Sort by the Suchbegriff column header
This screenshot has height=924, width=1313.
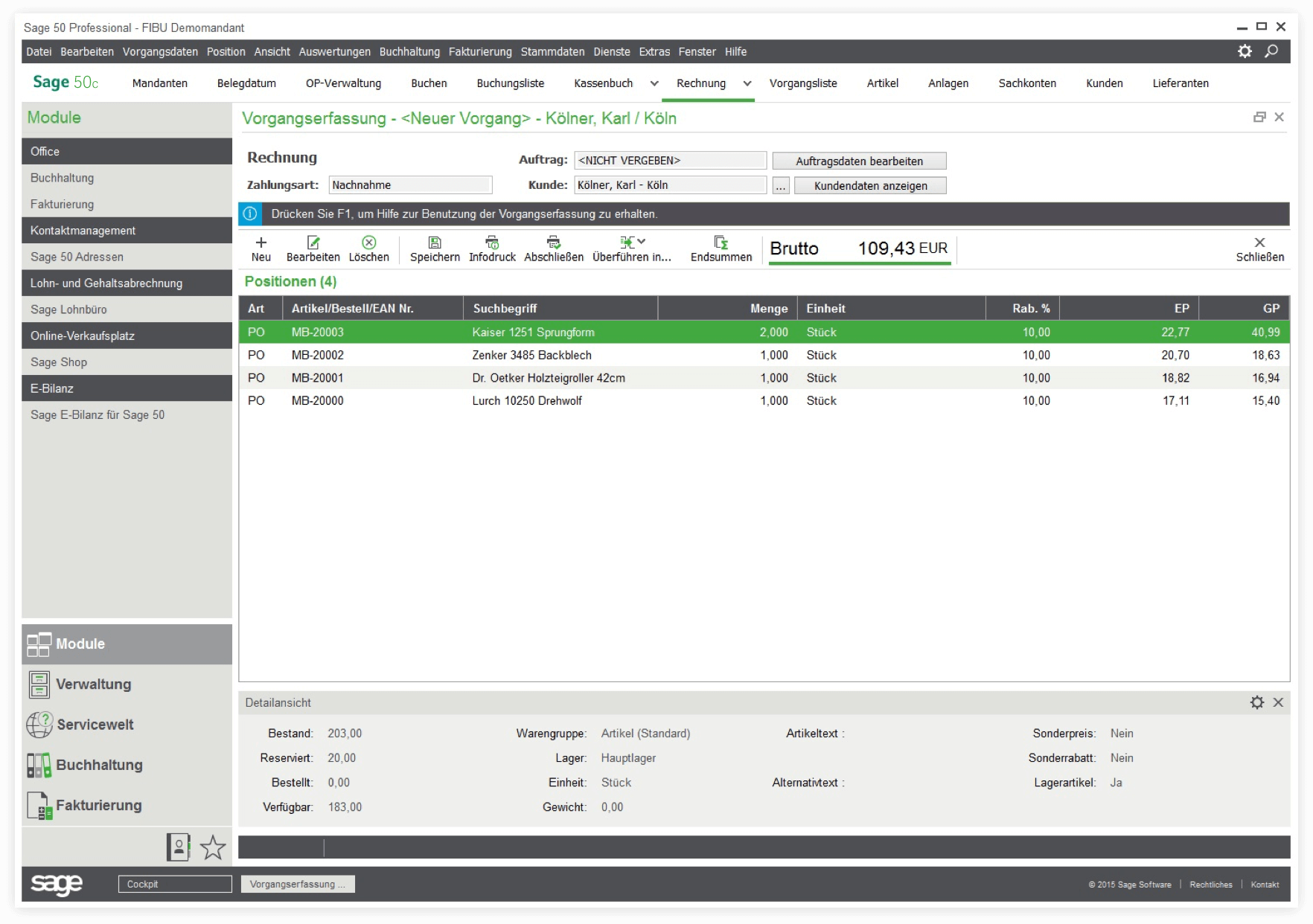click(560, 308)
